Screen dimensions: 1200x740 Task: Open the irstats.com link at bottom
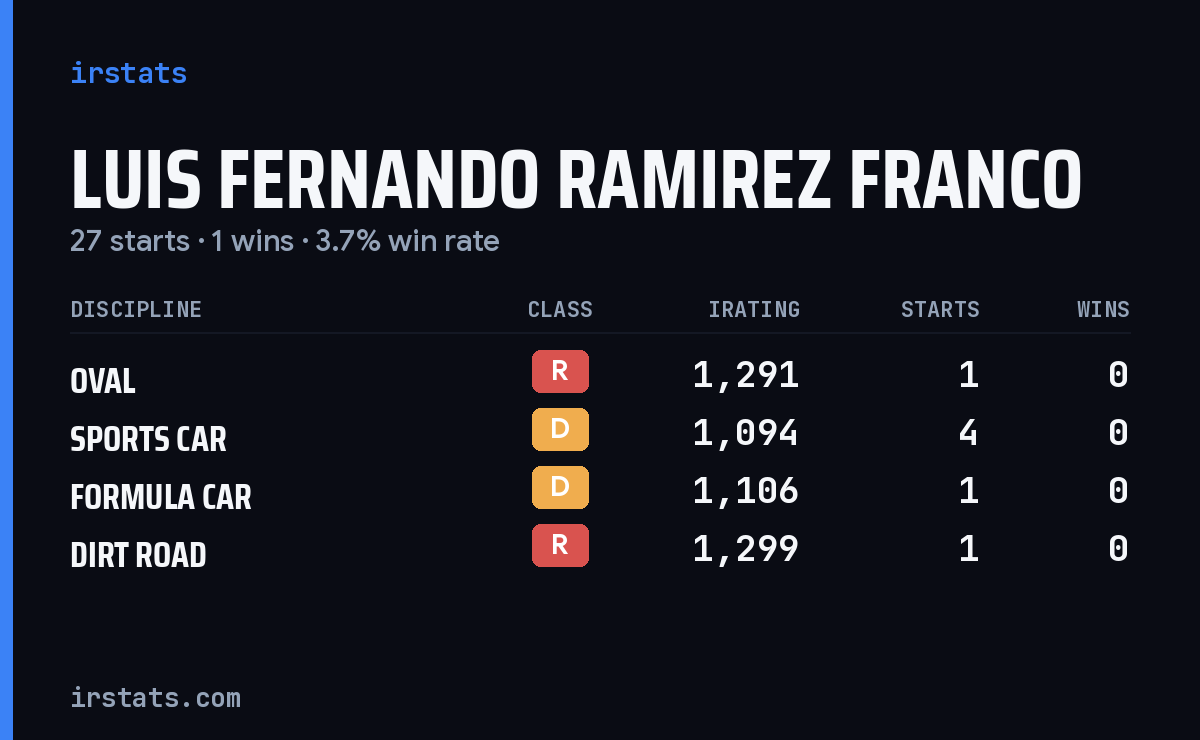pos(155,697)
